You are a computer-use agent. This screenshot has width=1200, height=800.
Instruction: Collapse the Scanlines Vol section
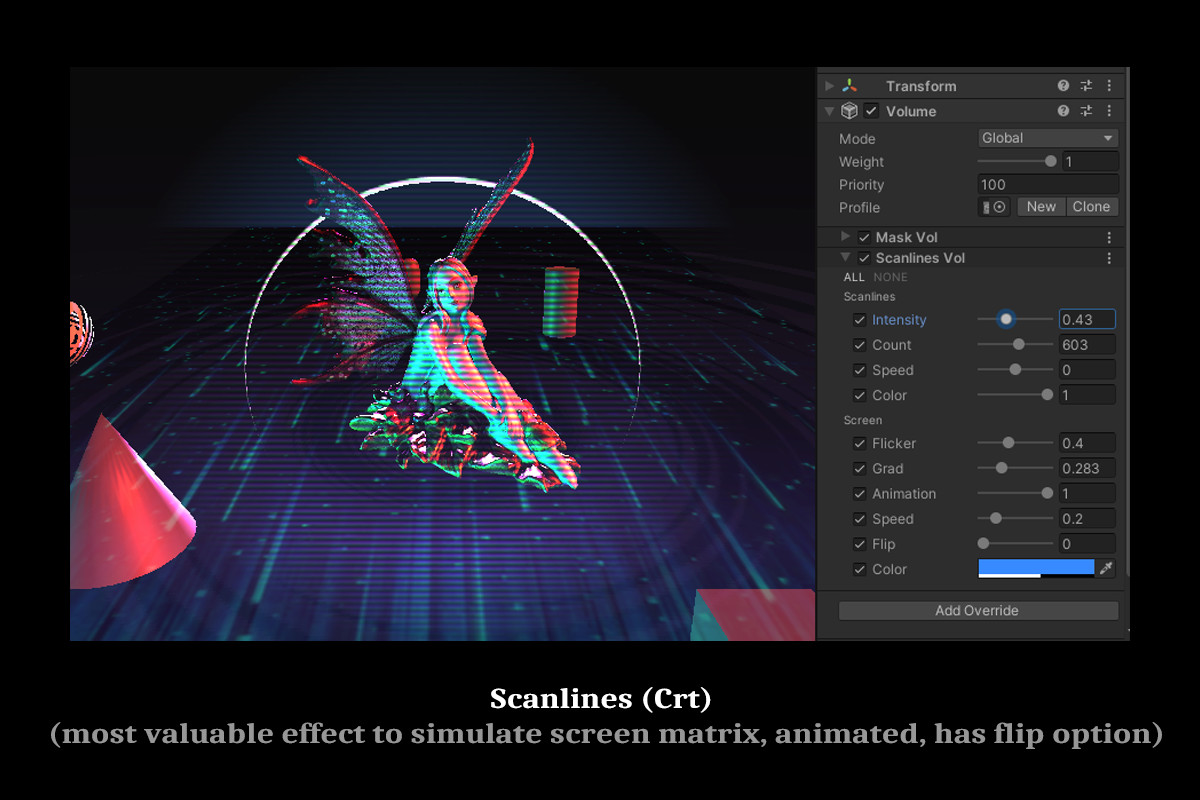pos(845,257)
